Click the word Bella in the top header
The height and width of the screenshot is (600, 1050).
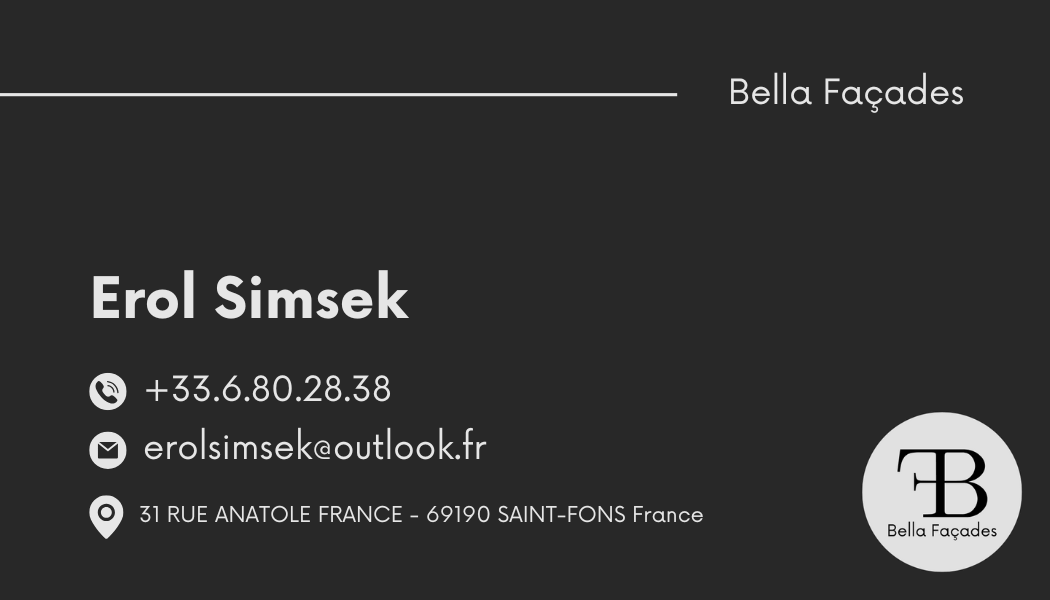[770, 92]
